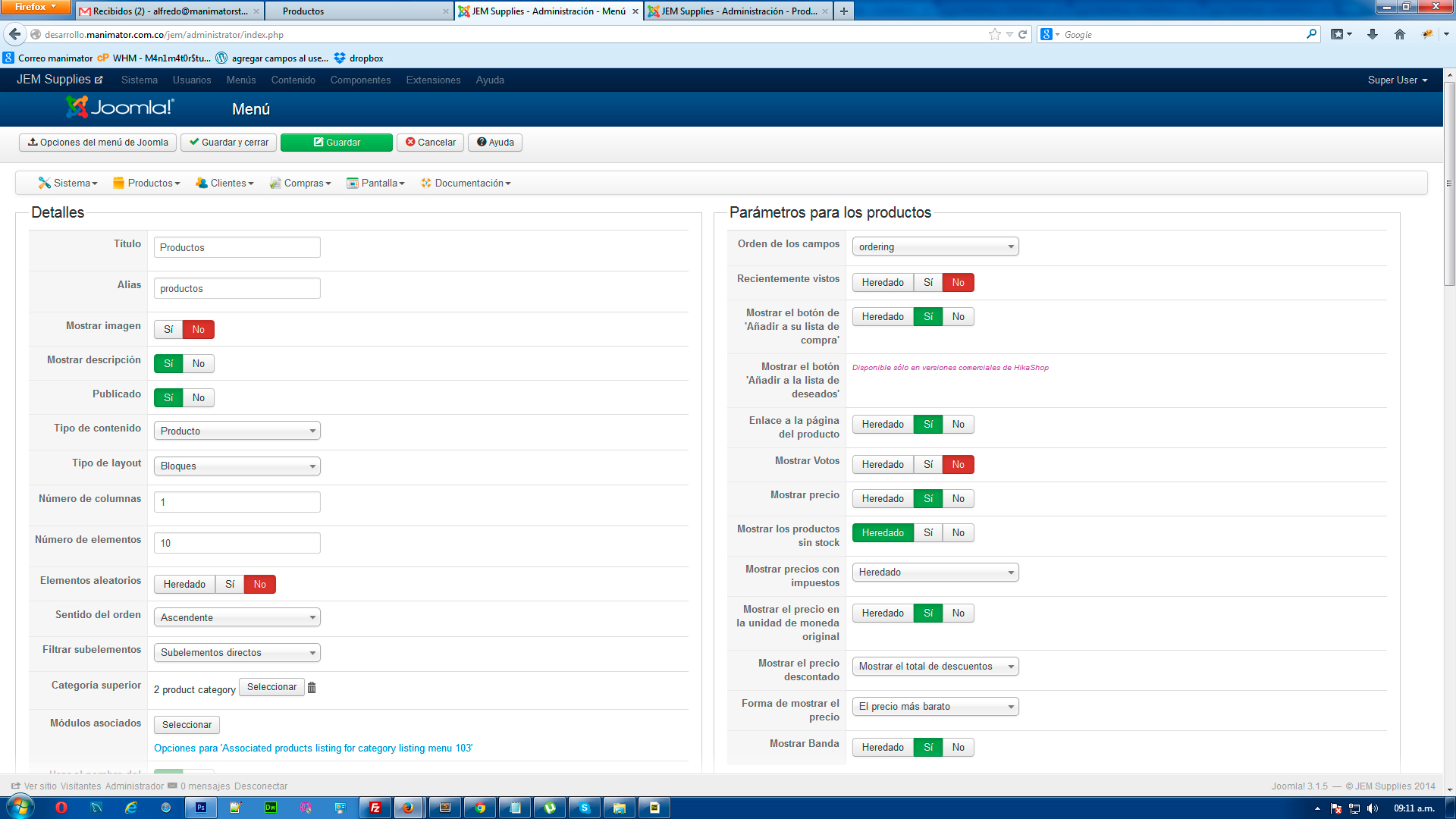Screen dimensions: 1456x819
Task: Open the Extensiones menu
Action: click(x=433, y=80)
